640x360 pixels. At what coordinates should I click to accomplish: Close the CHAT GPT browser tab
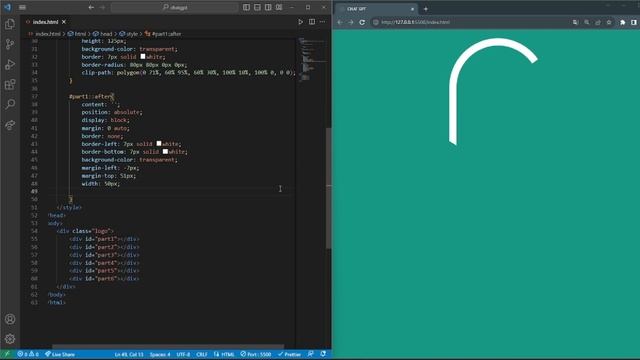point(412,9)
